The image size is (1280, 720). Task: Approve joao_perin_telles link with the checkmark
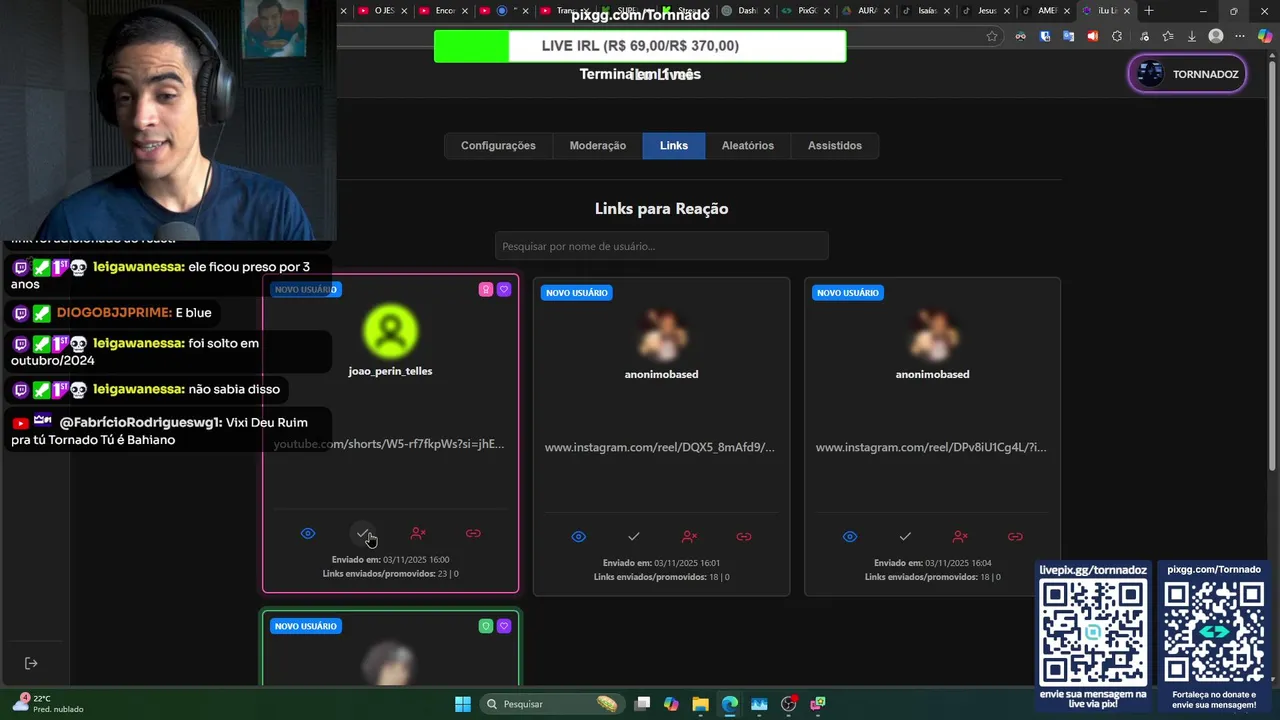(x=363, y=534)
